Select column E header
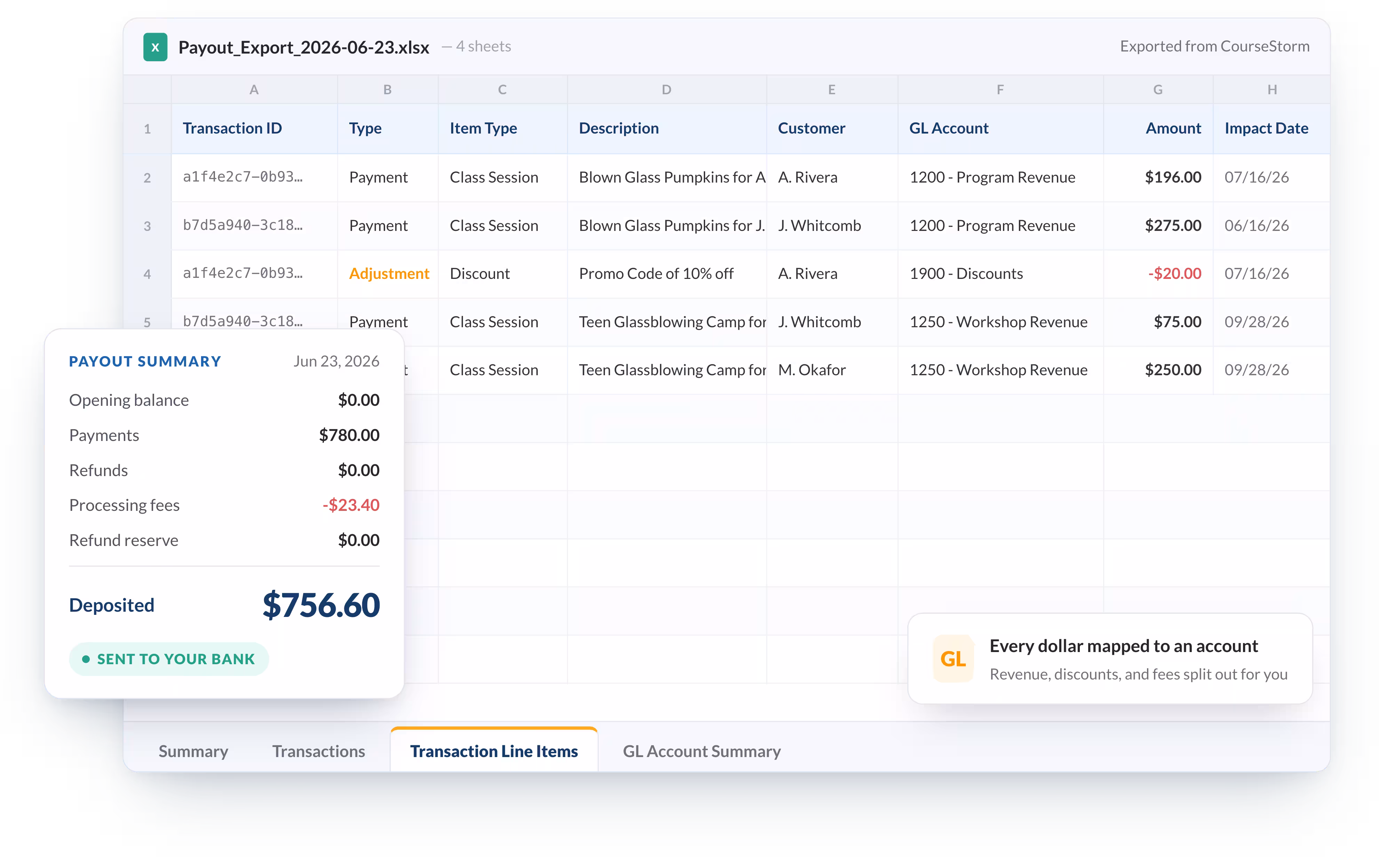Viewport: 1379px width, 868px height. [x=832, y=89]
